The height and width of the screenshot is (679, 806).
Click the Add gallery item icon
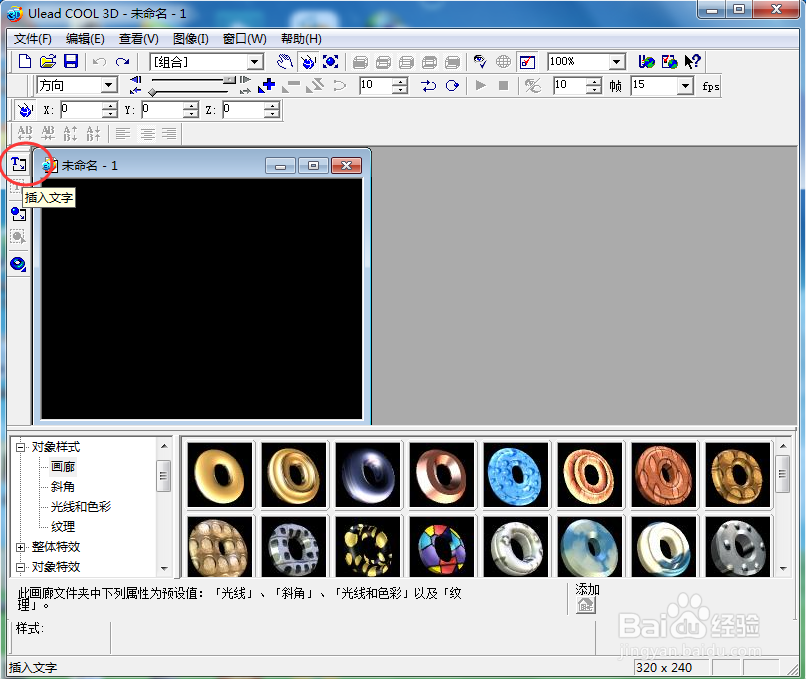[x=585, y=605]
